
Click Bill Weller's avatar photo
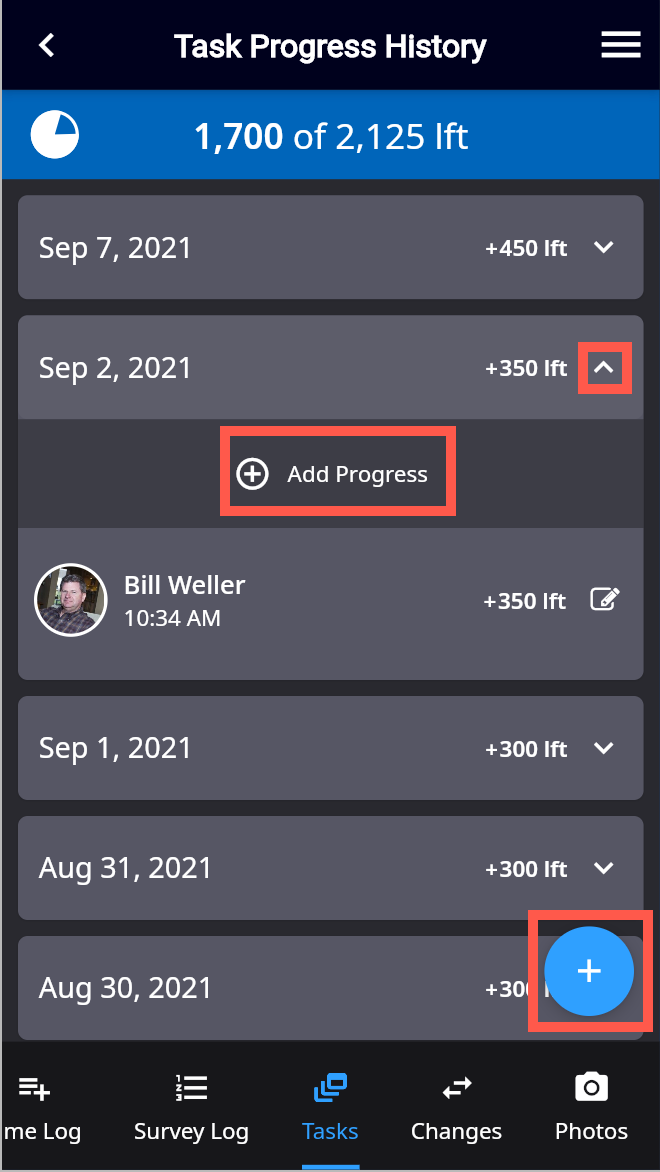tap(71, 600)
